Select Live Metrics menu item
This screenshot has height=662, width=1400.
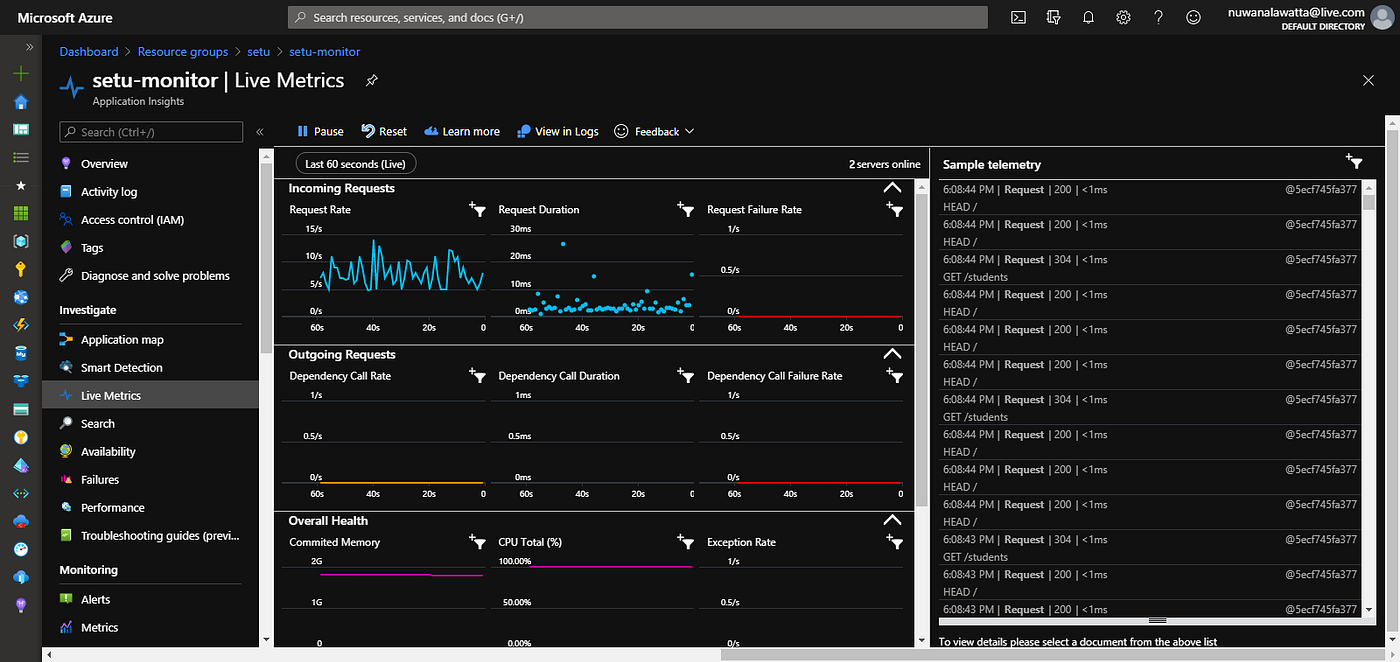150,395
